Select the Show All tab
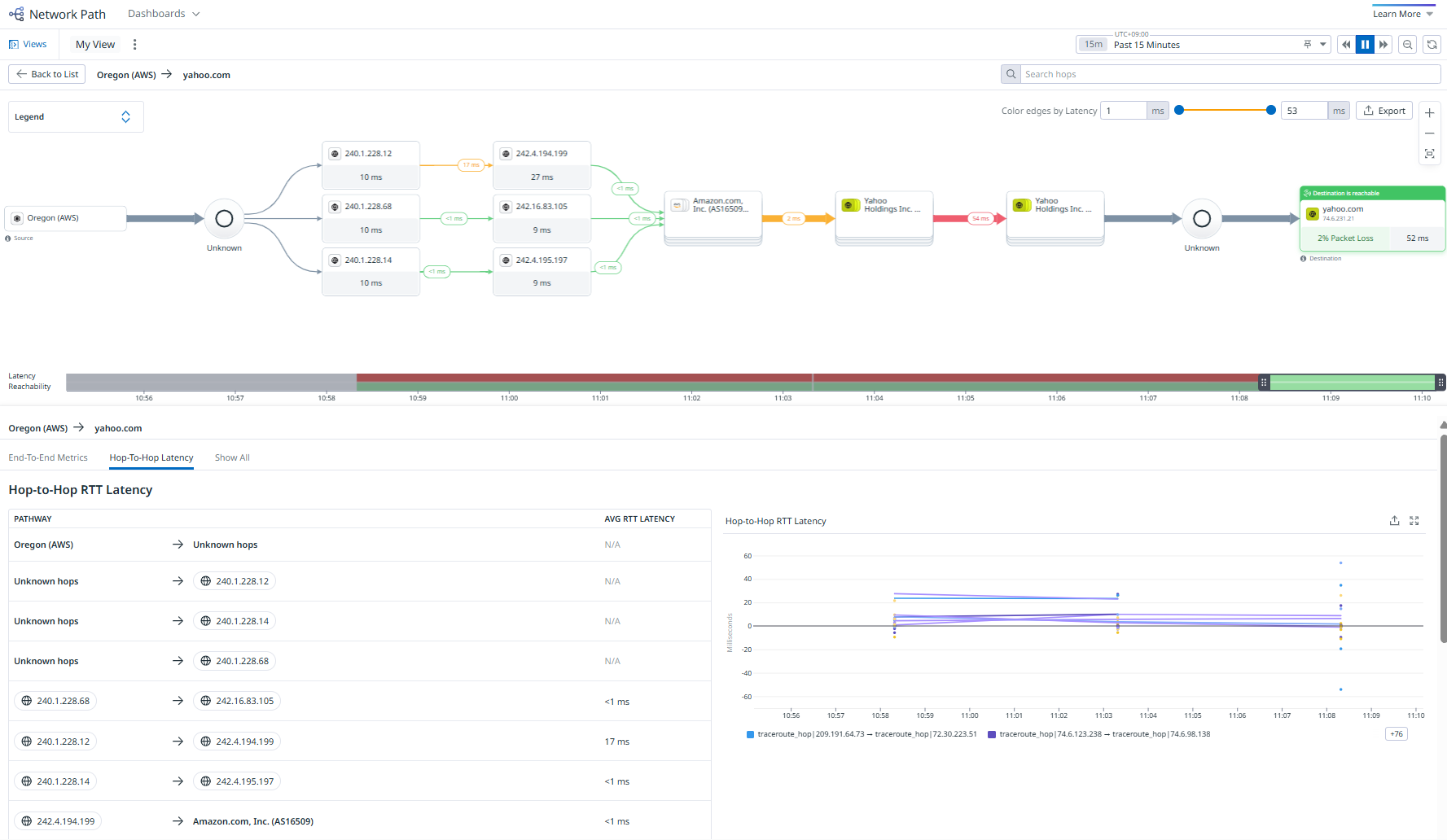 point(232,457)
